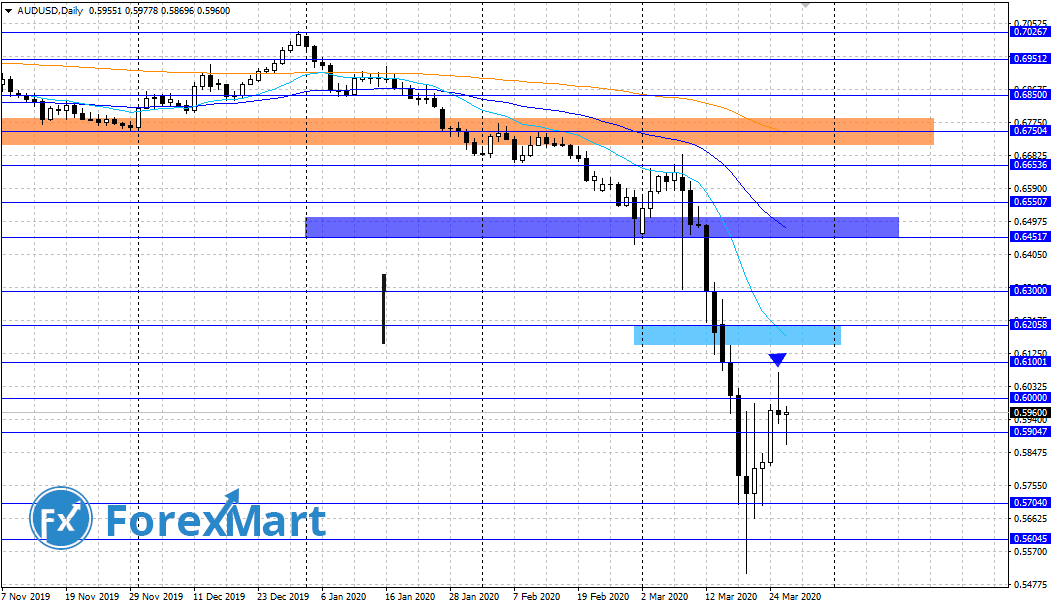Click the 24 Mar 2020 date label
The image size is (1054, 608).
(795, 597)
